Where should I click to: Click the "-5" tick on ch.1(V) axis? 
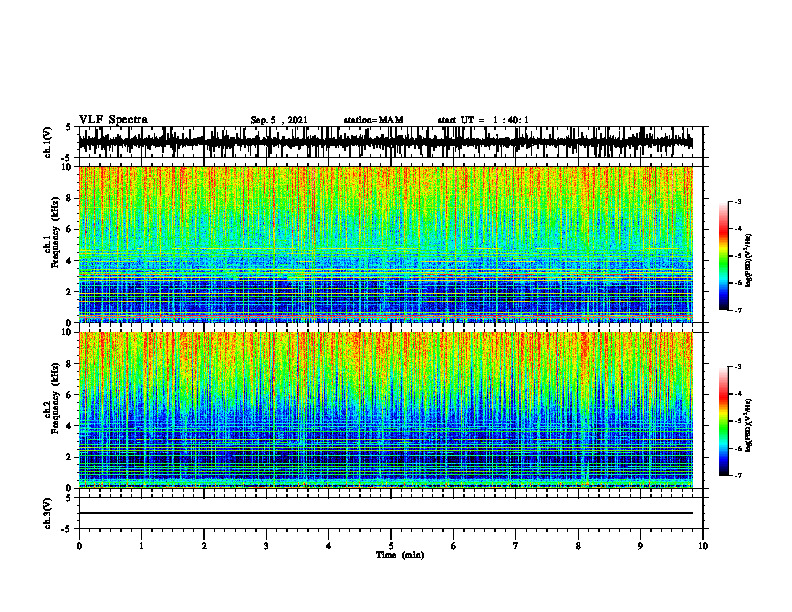click(67, 158)
